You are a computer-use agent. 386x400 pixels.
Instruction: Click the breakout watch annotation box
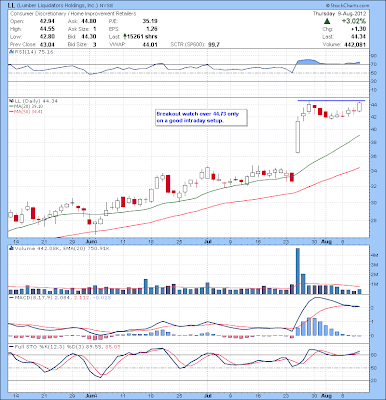click(201, 117)
